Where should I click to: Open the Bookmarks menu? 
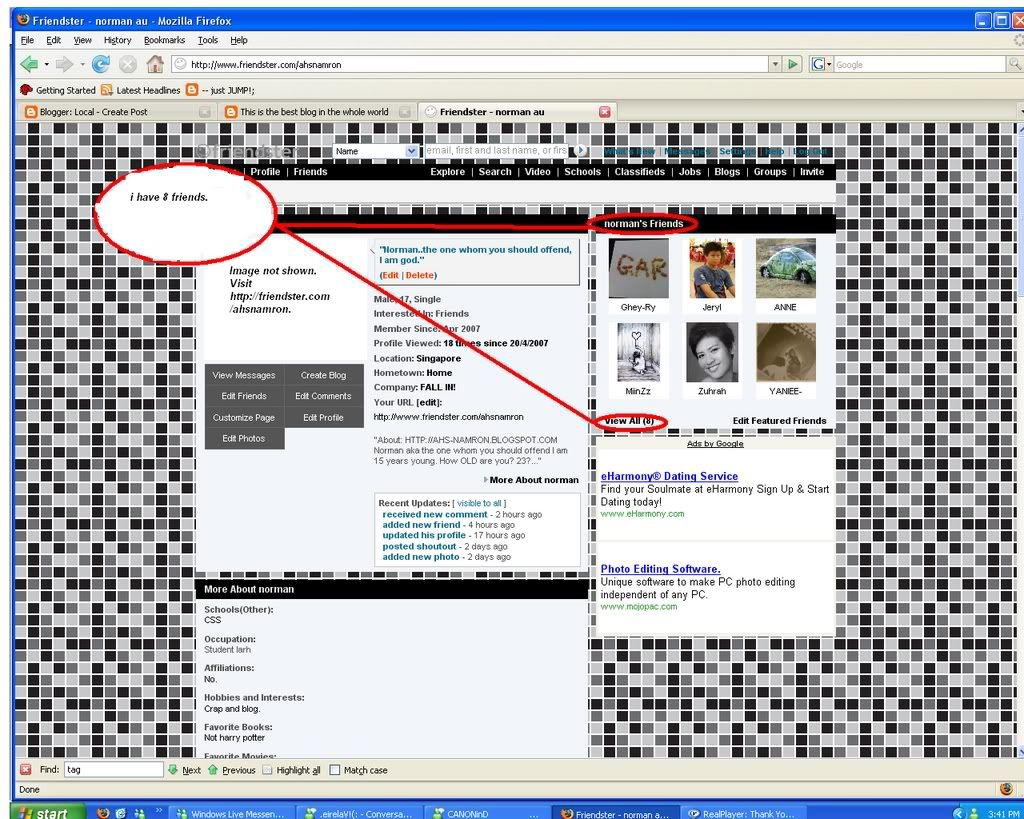click(x=164, y=40)
